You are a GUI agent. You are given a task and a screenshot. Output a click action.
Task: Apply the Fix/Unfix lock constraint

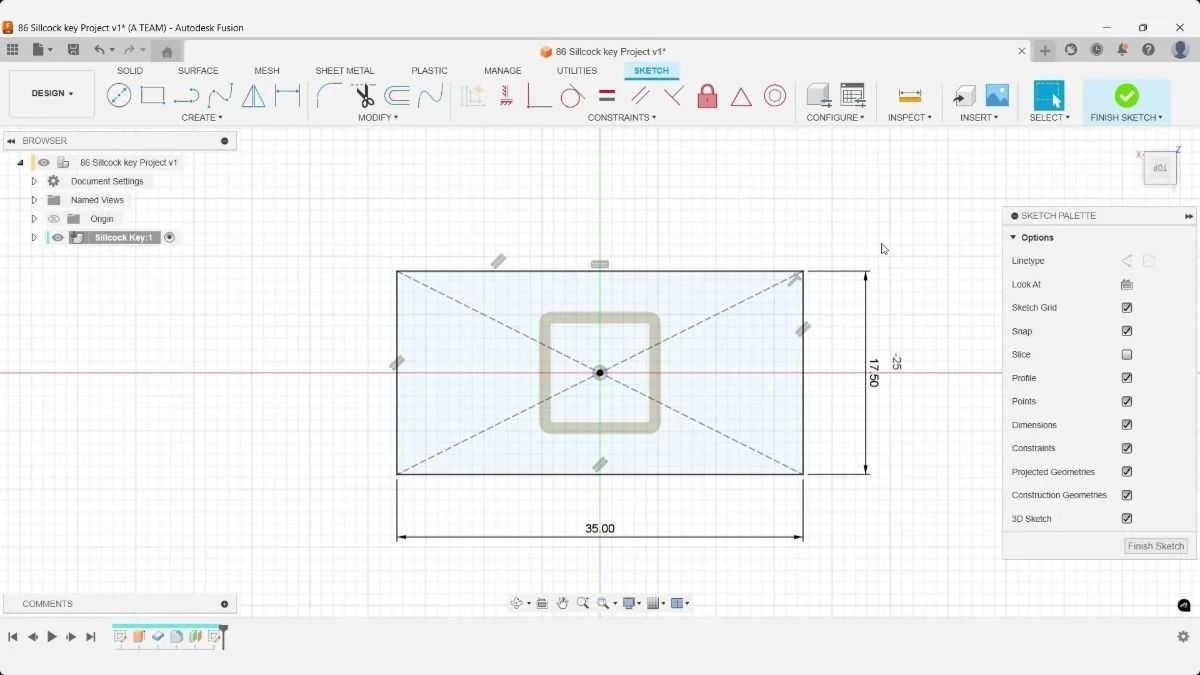[707, 96]
